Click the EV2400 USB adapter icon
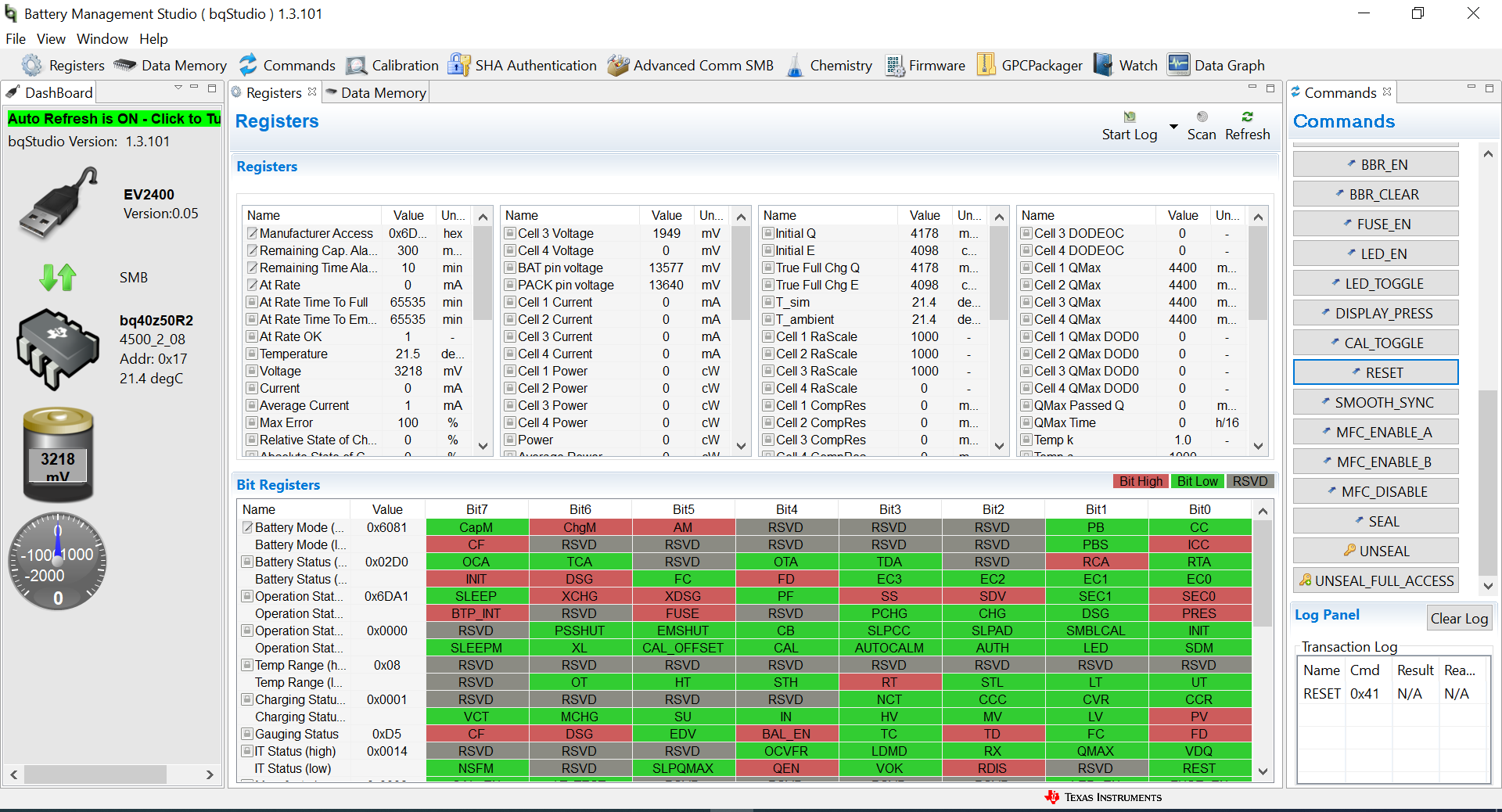Screen dimensions: 1502x812 pos(58,203)
